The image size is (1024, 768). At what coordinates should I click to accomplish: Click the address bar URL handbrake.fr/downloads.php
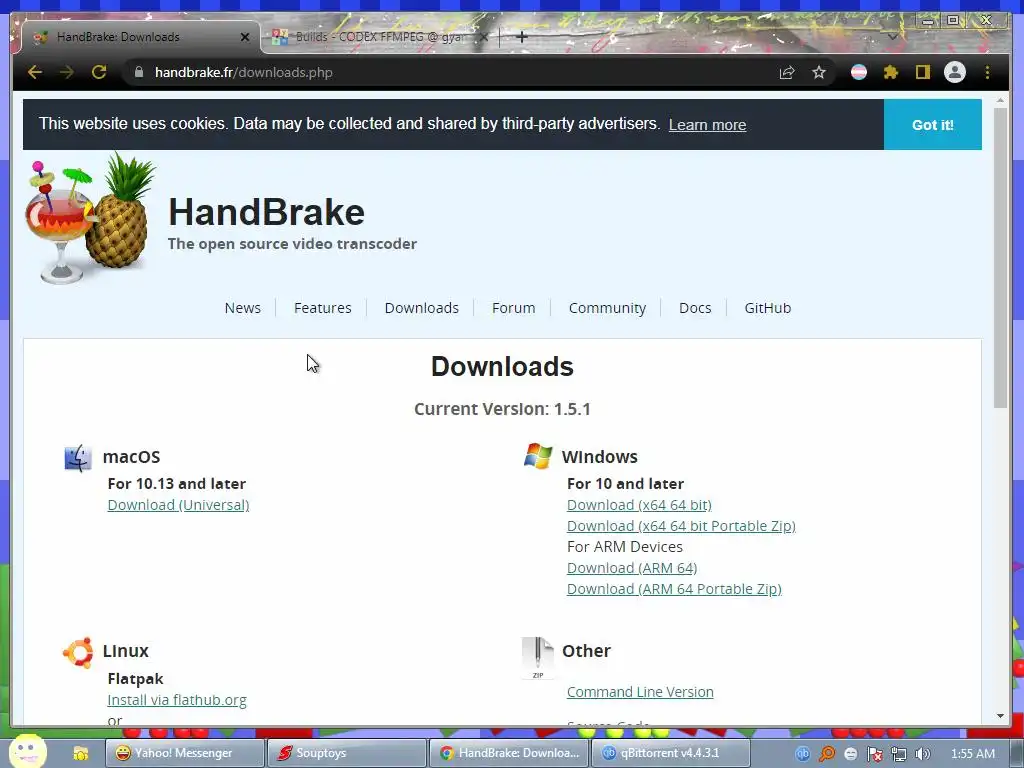(244, 72)
